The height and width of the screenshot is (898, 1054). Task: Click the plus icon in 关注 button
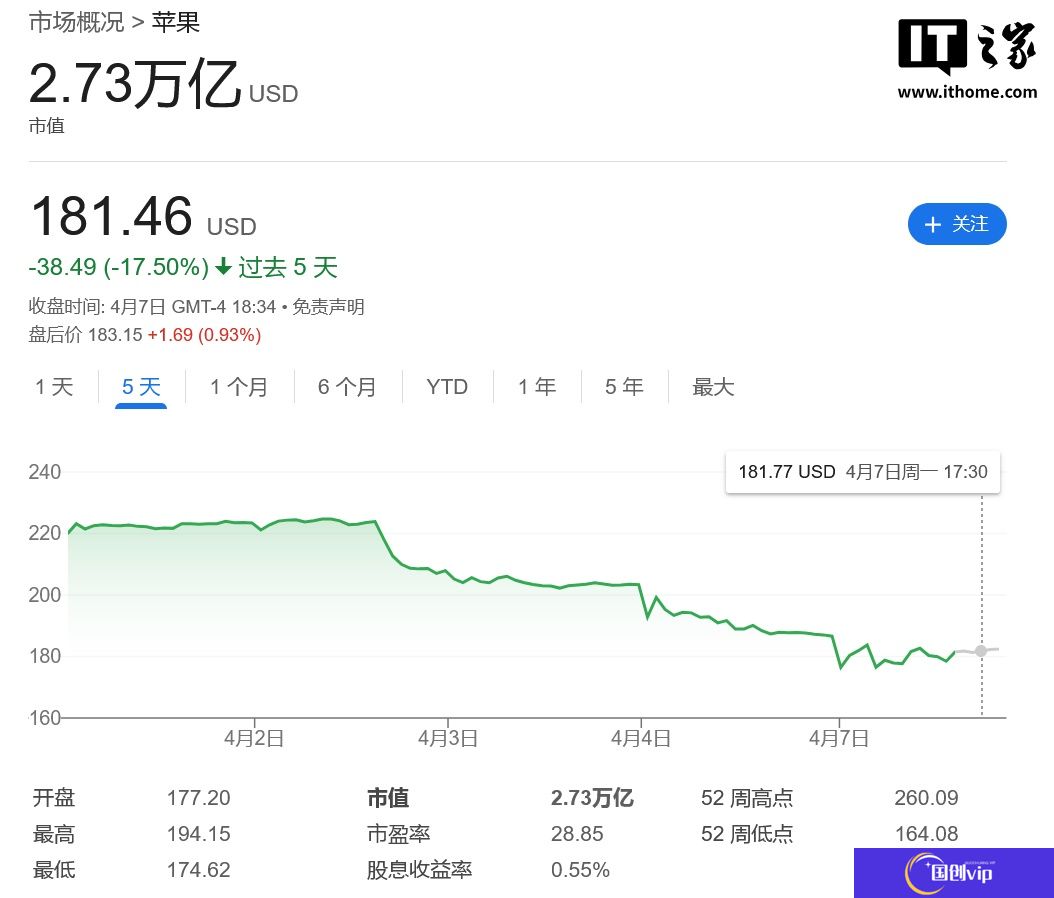[932, 224]
